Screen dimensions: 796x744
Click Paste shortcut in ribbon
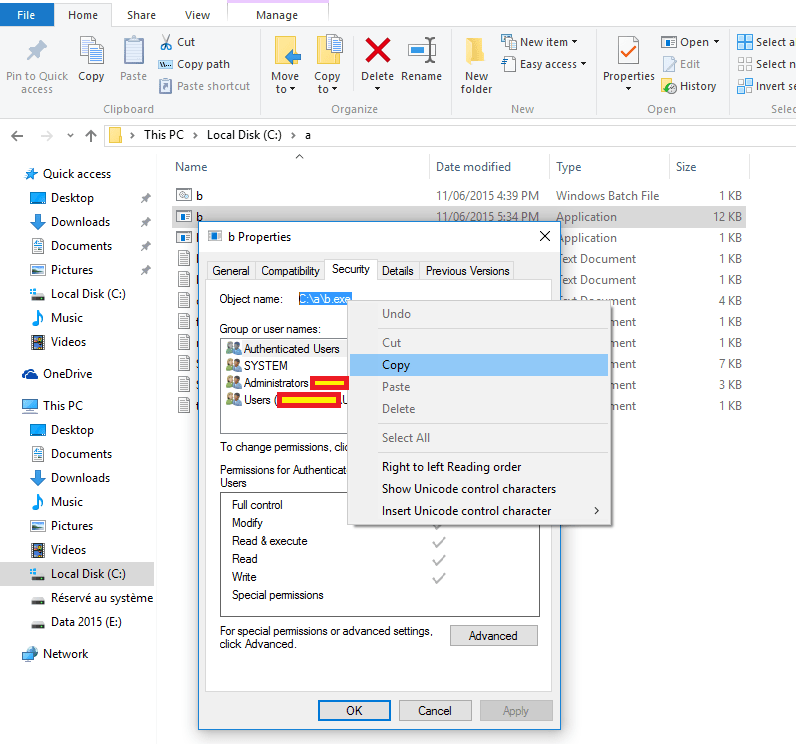point(205,86)
